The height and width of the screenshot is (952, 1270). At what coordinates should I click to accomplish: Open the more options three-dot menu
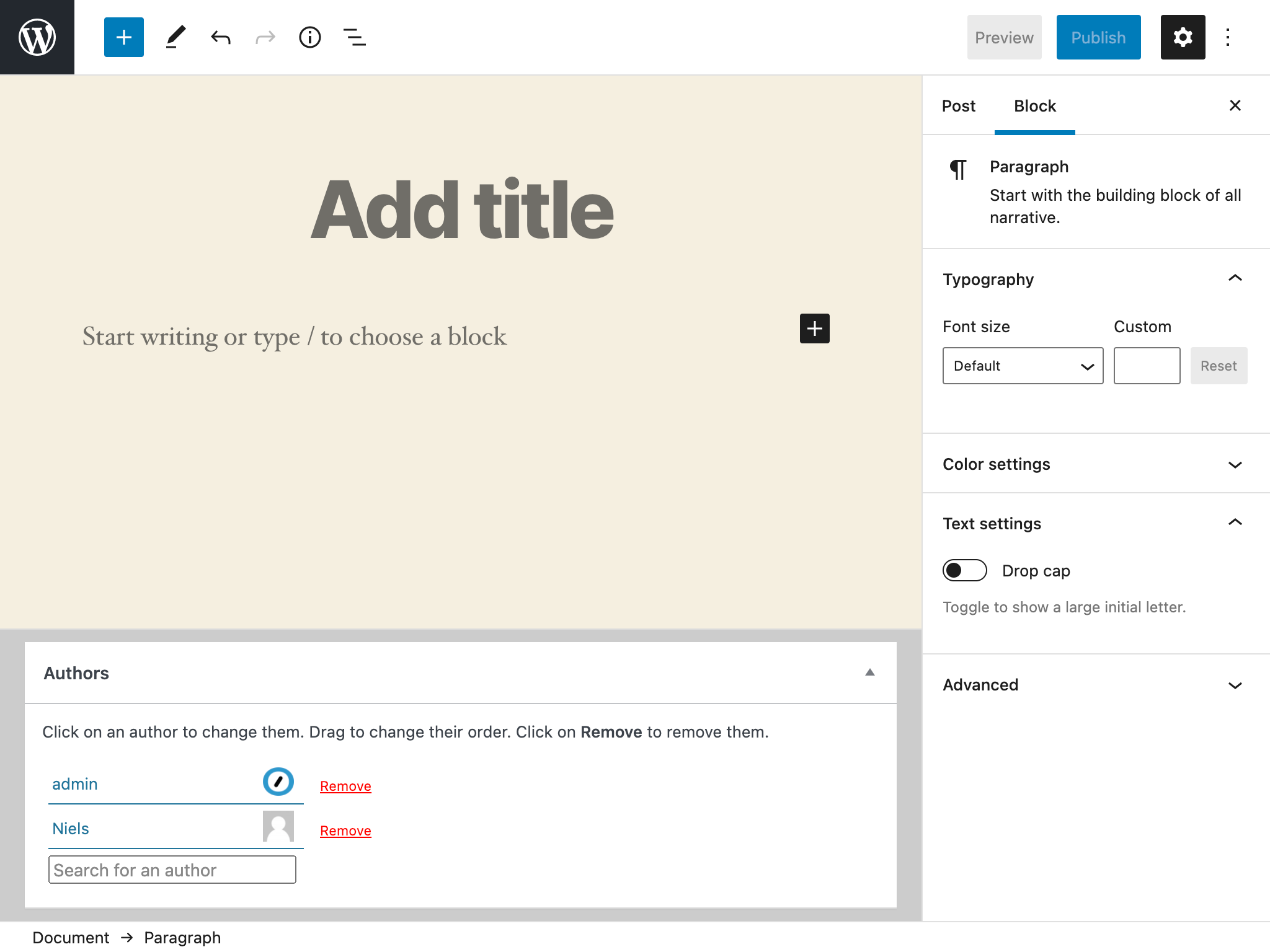point(1228,37)
